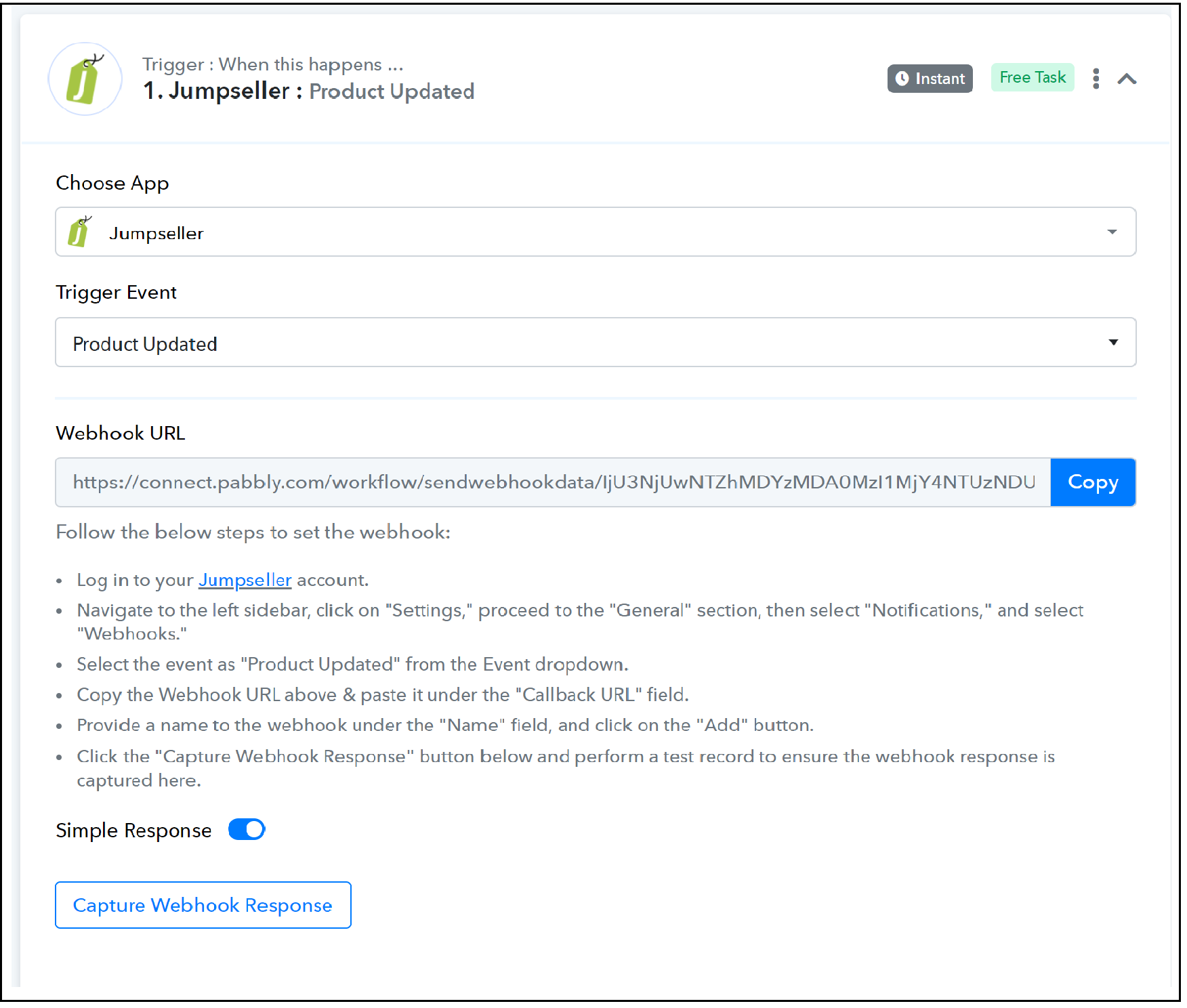Click the Simple Response label
The width and height of the screenshot is (1187, 1008).
133,831
